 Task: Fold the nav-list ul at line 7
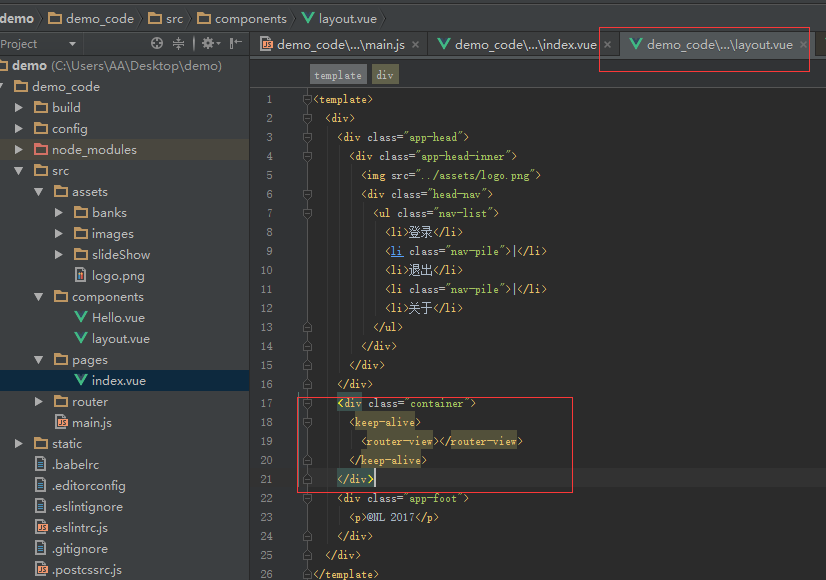(x=308, y=213)
